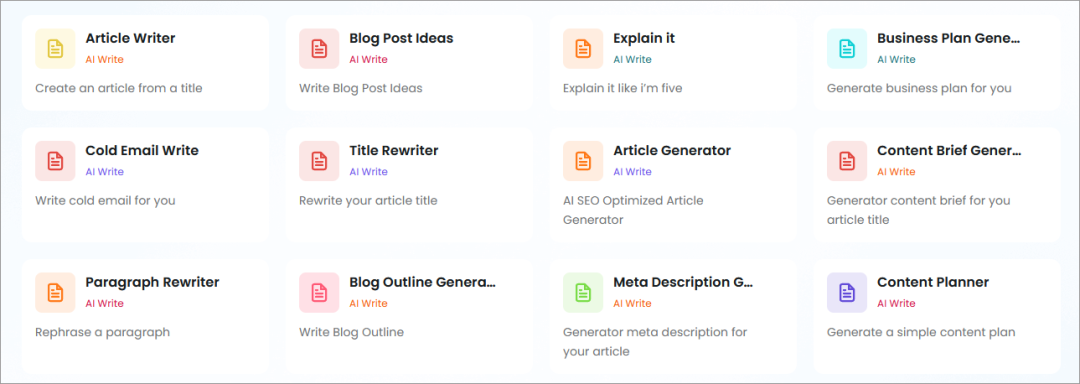Open the Content Brief Generator title
The height and width of the screenshot is (384, 1080).
pos(948,151)
